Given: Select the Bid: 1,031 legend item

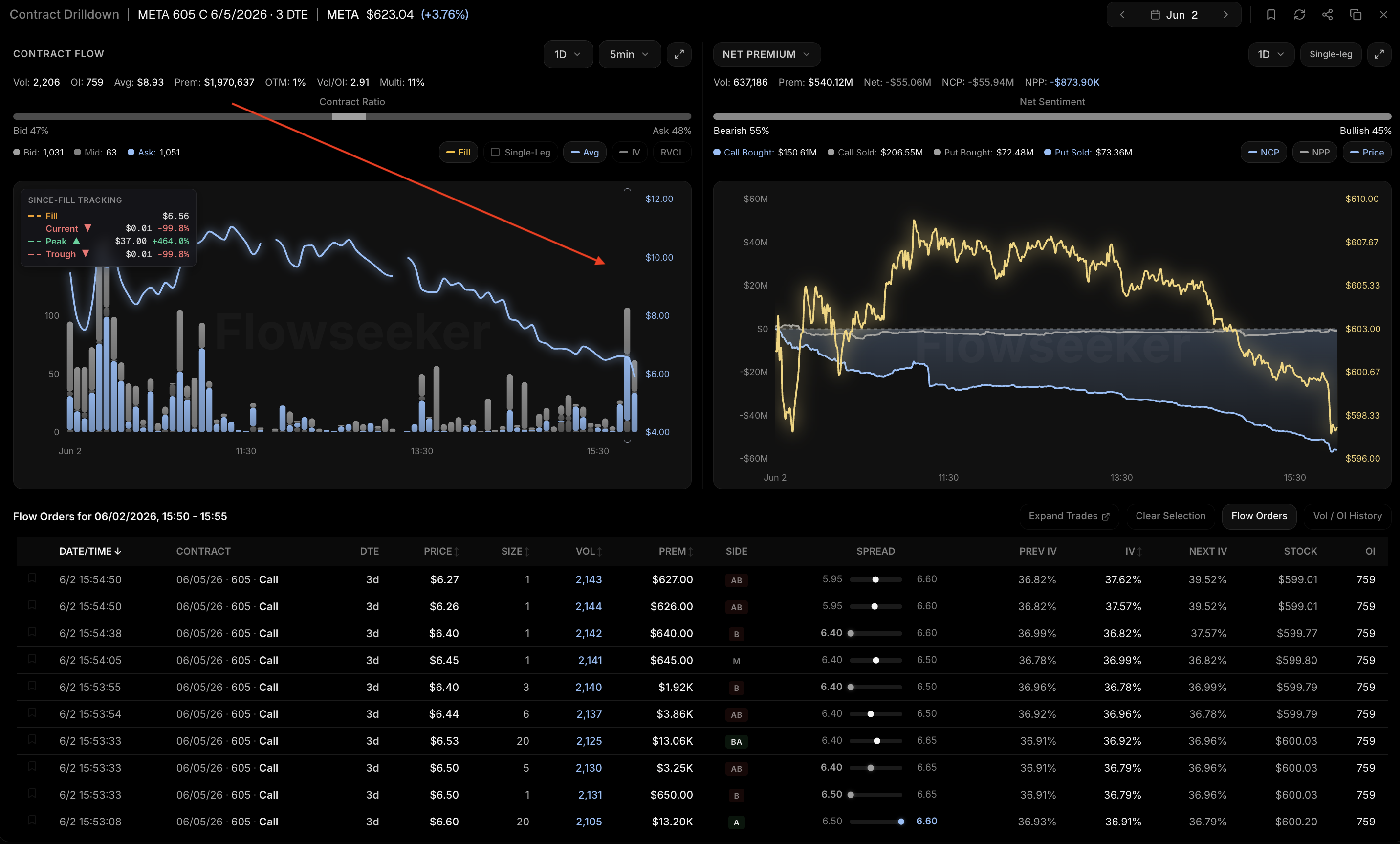Looking at the screenshot, I should (x=39, y=152).
